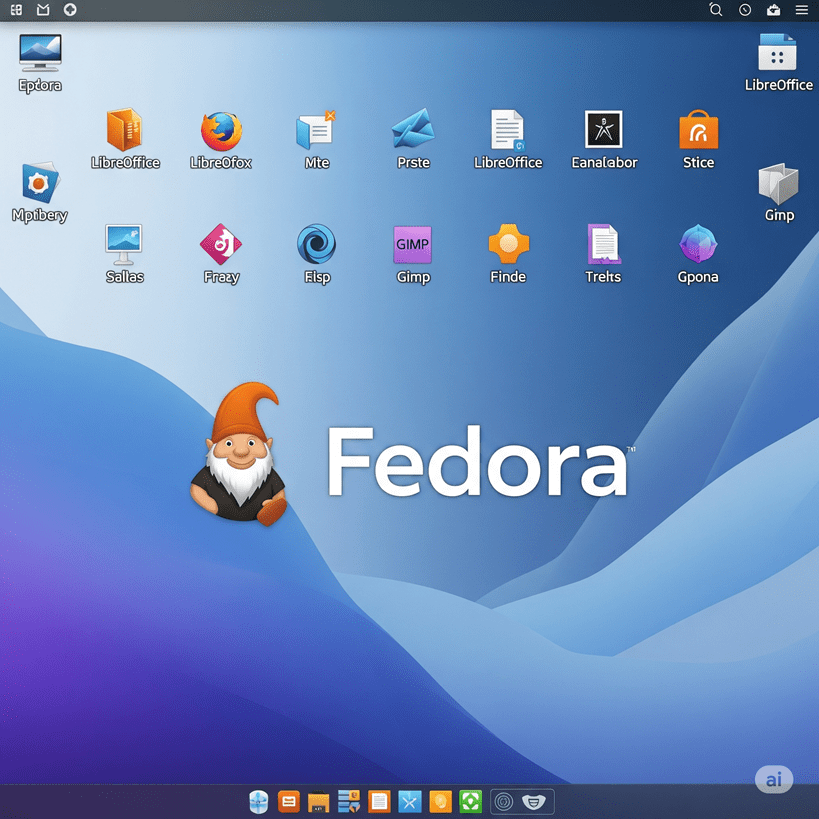Open the Prste blue paper-plane icon
The image size is (819, 819).
413,128
